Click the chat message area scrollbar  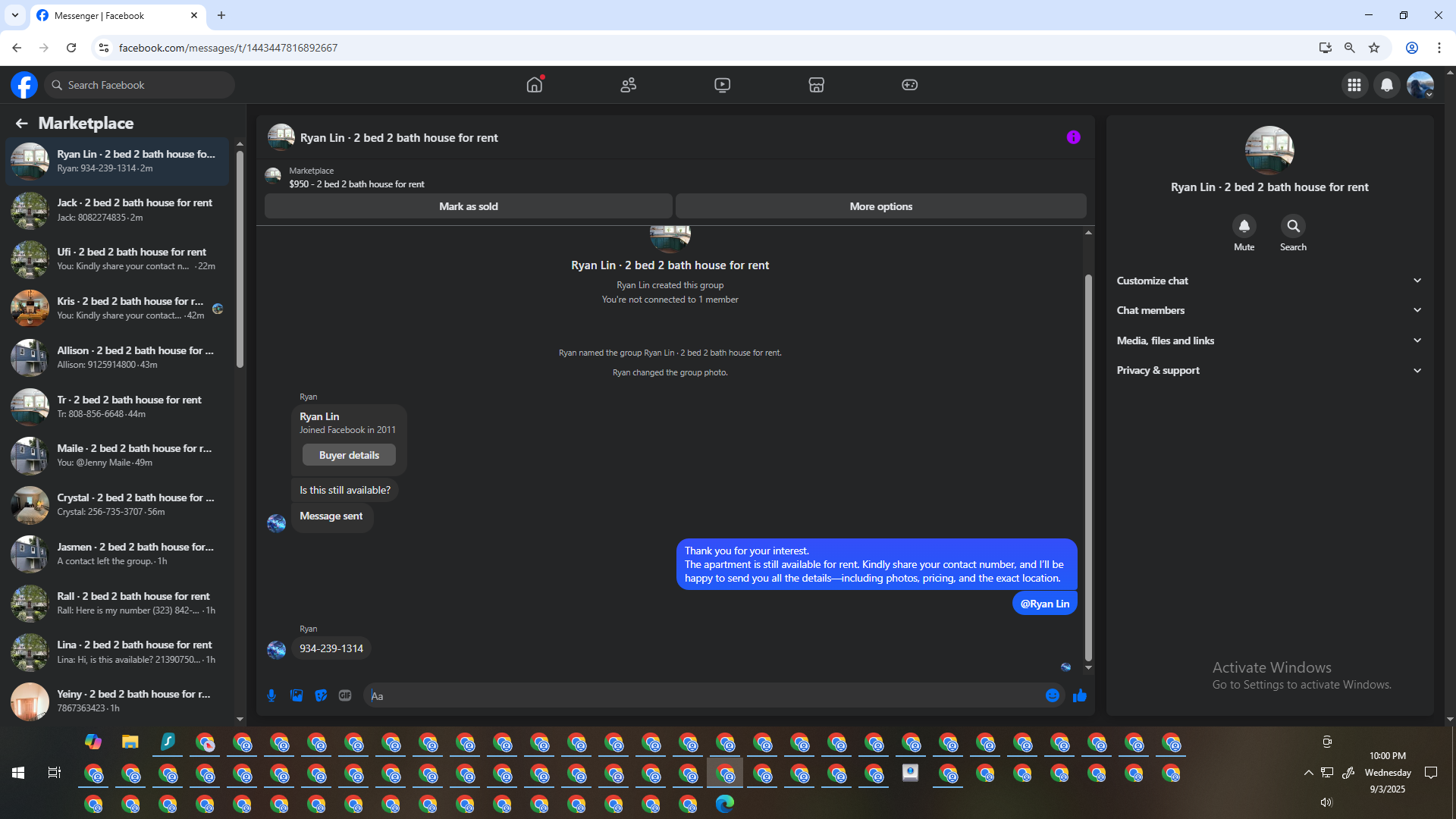pyautogui.click(x=1088, y=467)
